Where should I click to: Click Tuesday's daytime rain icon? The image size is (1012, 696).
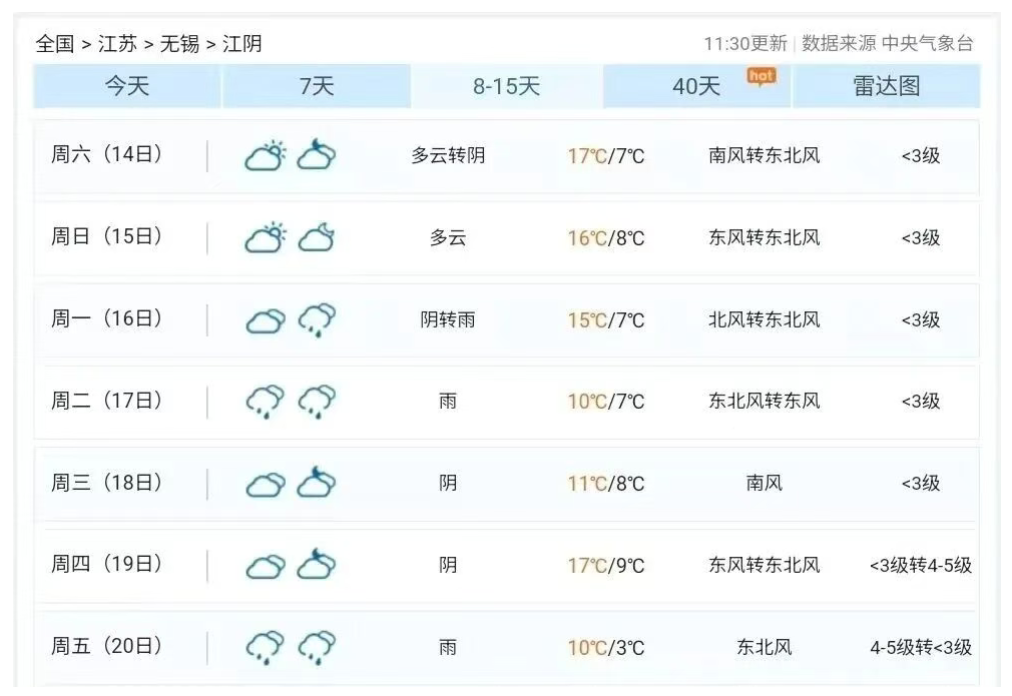tap(266, 402)
